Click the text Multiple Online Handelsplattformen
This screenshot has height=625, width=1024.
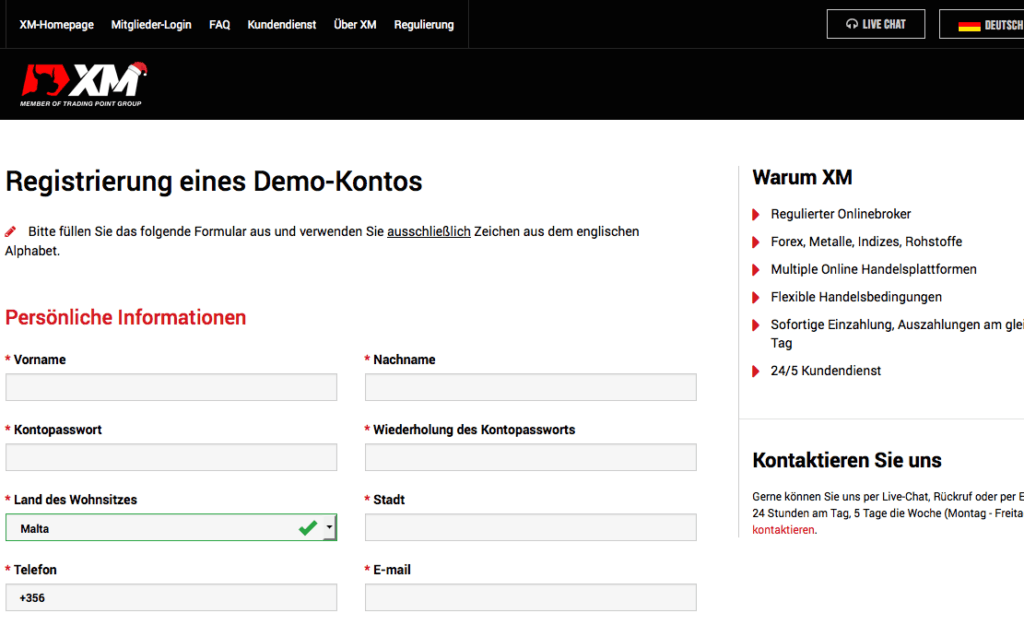pos(873,270)
